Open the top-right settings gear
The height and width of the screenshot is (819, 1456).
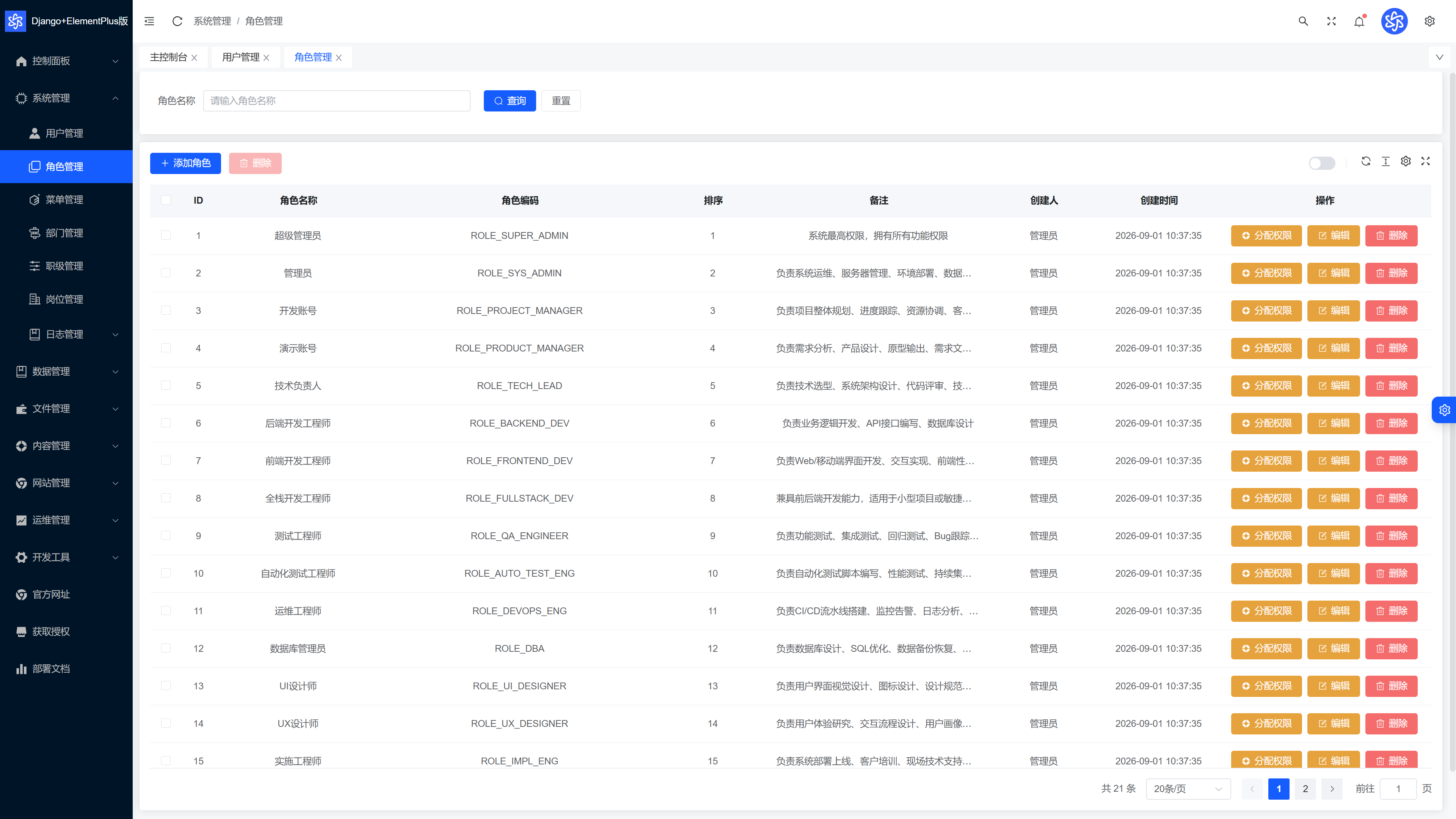1429,21
